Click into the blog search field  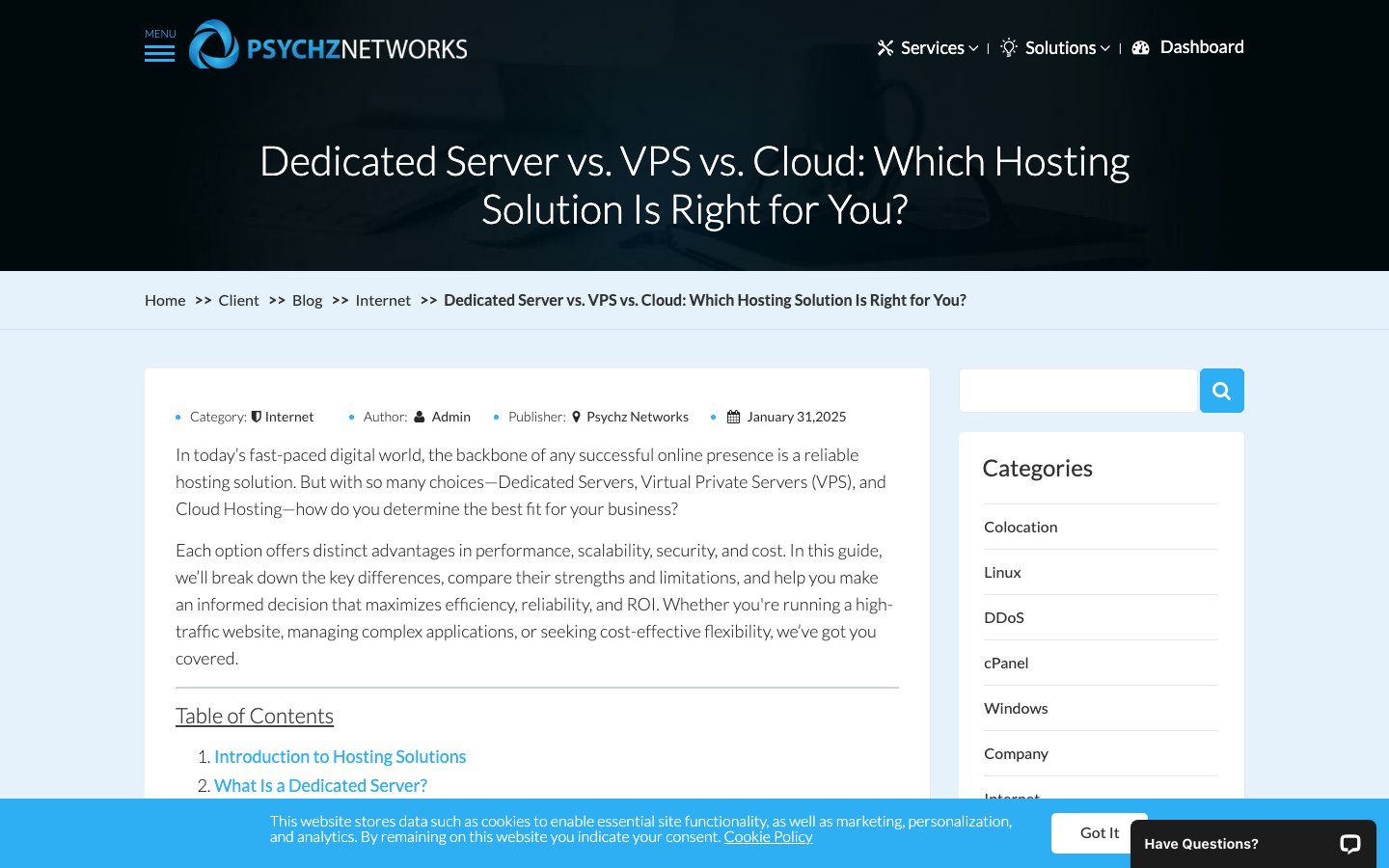tap(1077, 391)
